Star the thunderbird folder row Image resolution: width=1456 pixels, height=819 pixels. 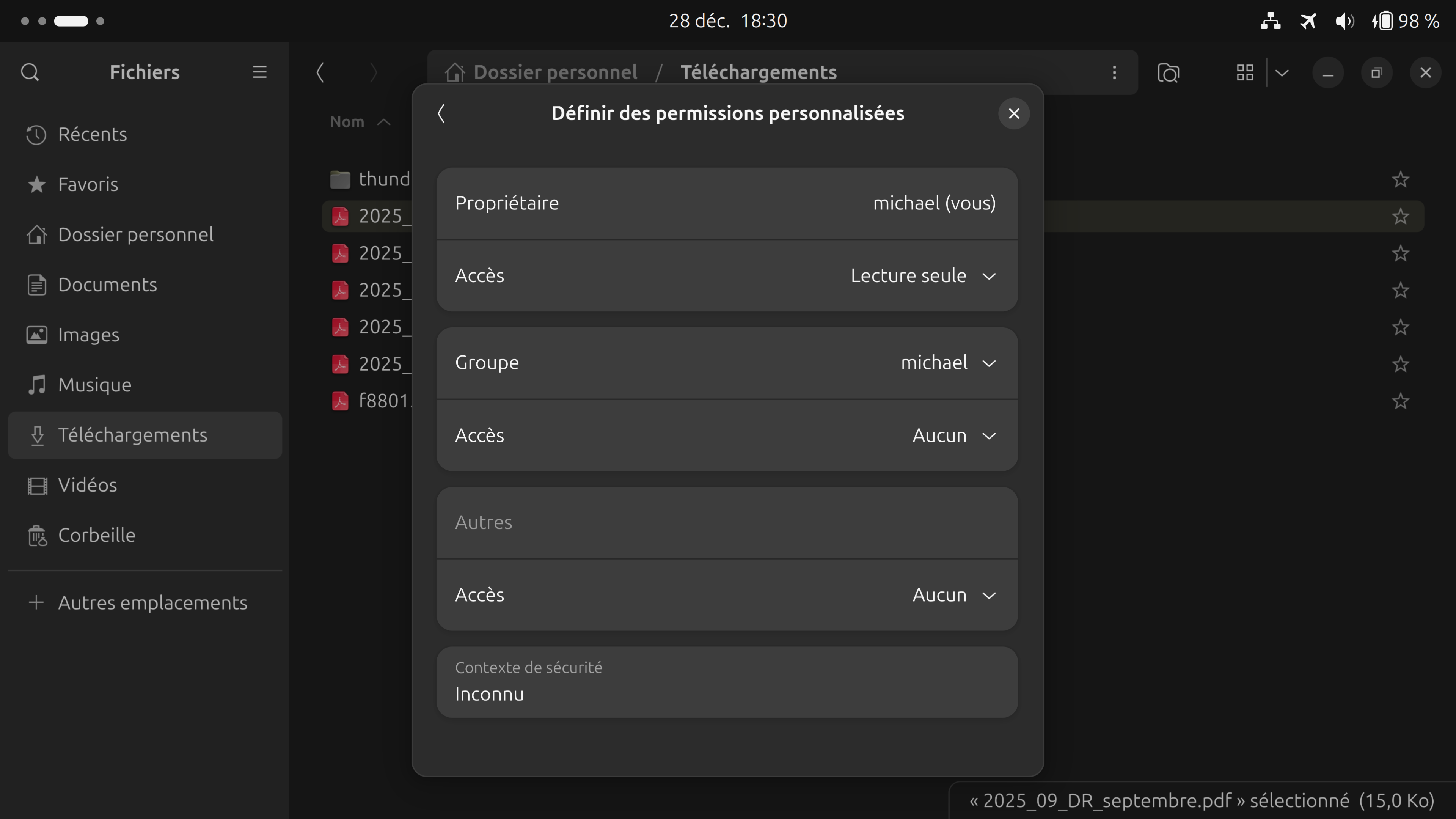(x=1400, y=180)
